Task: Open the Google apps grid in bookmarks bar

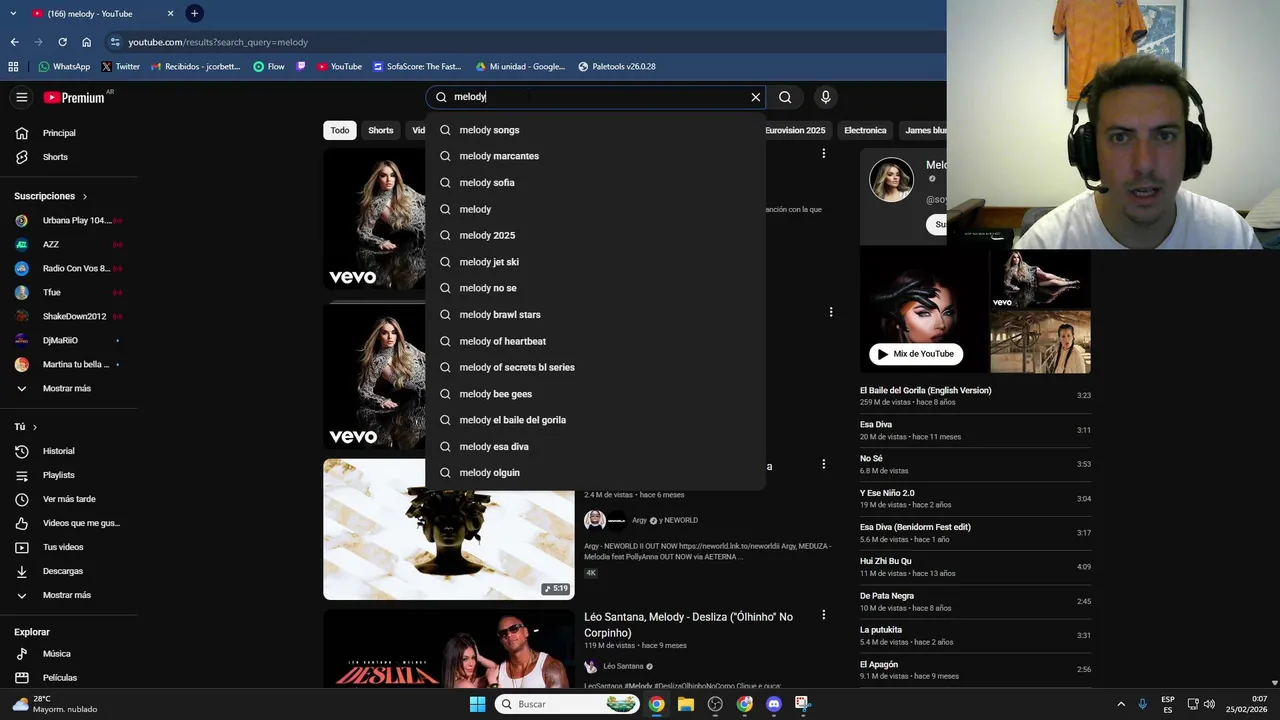Action: (13, 66)
